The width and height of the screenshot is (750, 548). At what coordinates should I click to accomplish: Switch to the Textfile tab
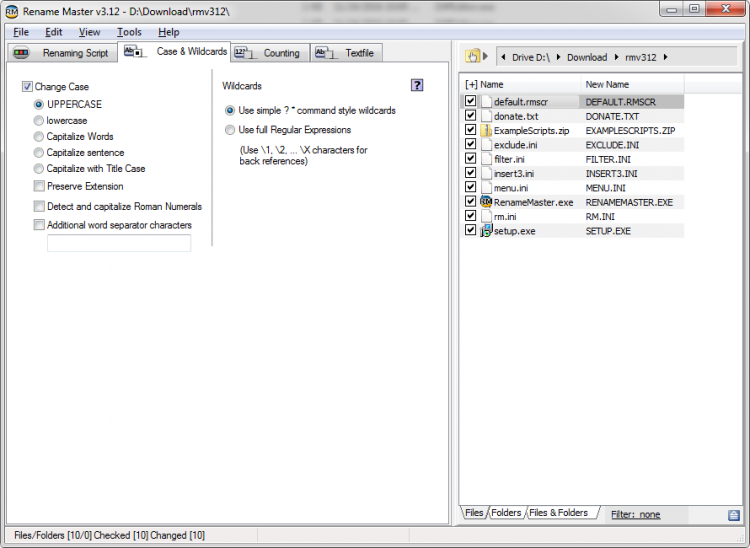coord(347,53)
